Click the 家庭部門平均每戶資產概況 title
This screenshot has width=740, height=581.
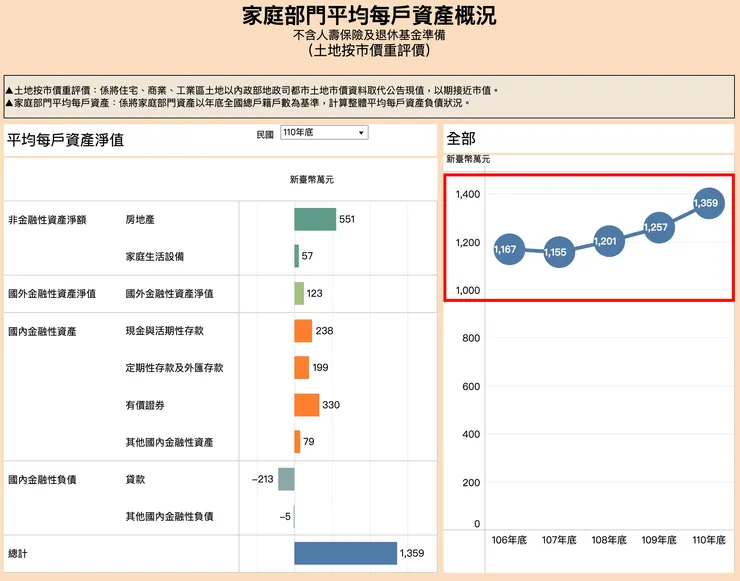(x=369, y=15)
